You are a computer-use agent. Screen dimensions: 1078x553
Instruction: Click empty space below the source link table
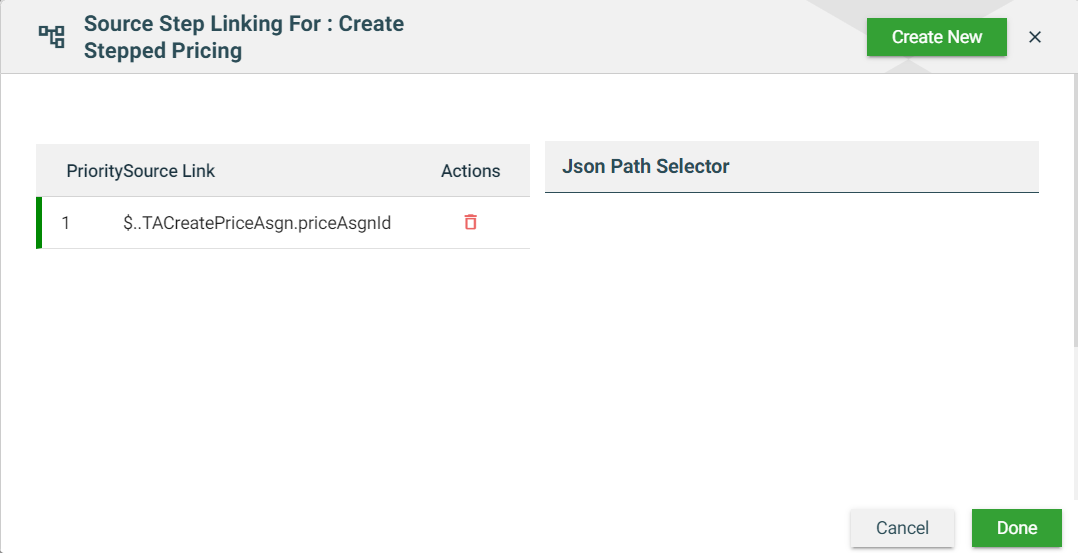pos(282,380)
